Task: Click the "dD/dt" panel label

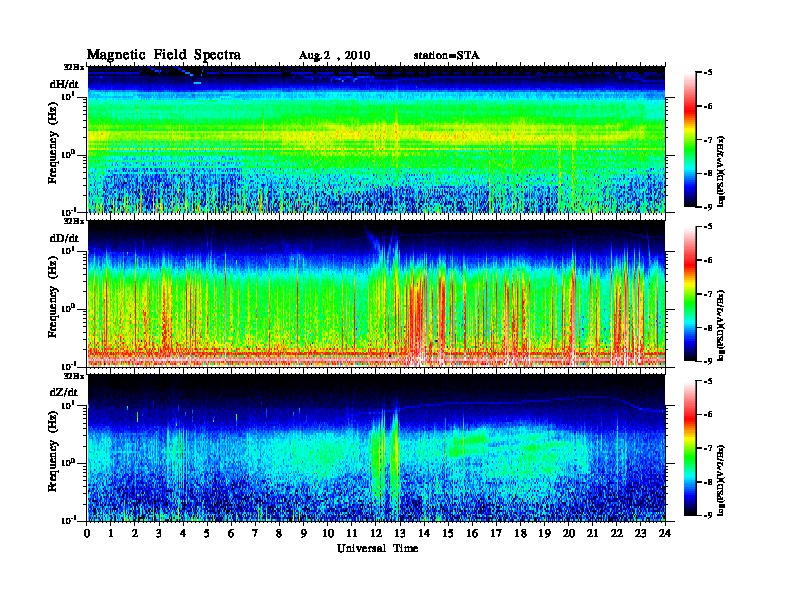Action: [x=64, y=238]
